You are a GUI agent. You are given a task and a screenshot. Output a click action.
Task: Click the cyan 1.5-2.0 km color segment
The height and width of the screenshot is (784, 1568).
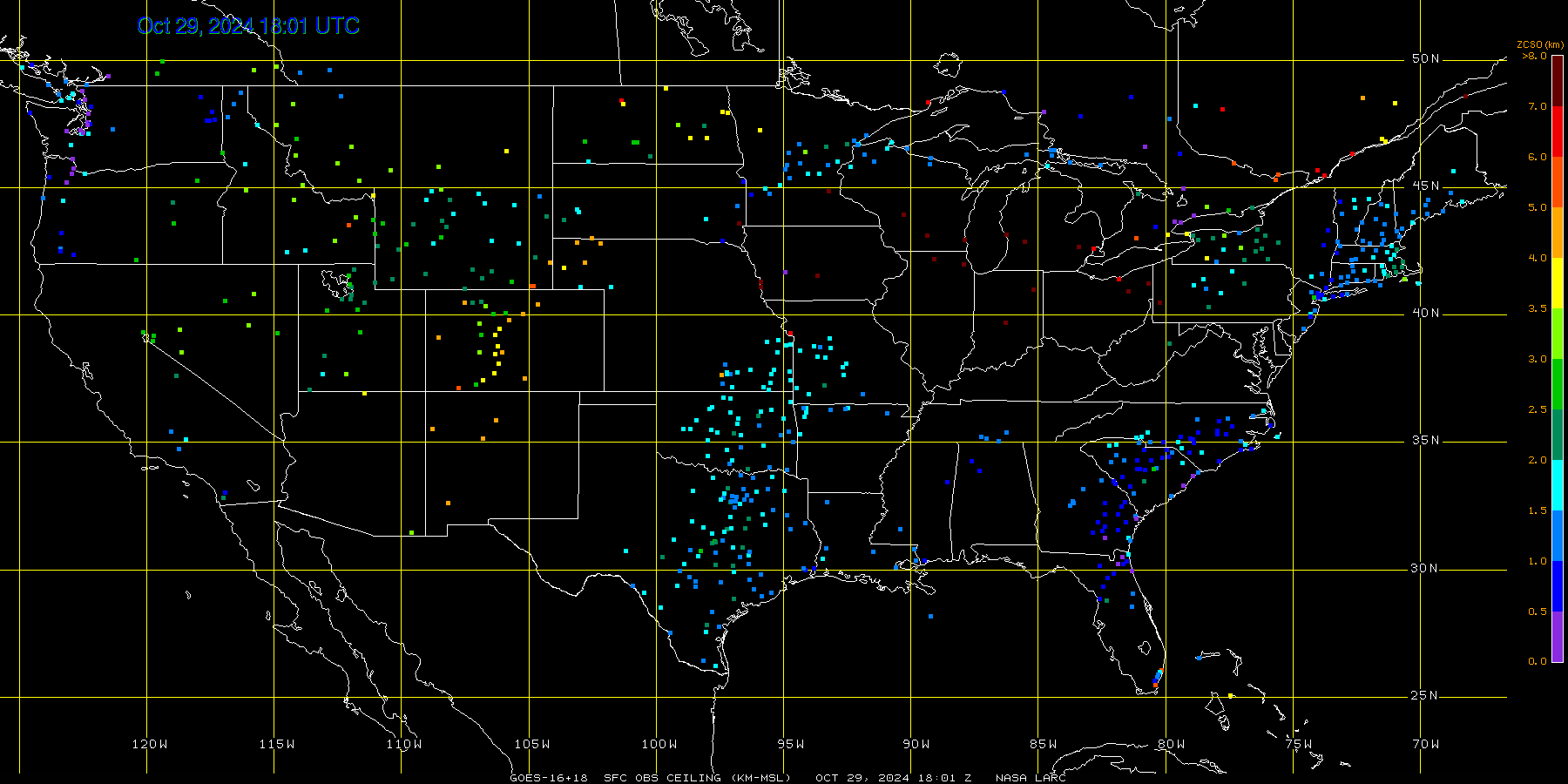pyautogui.click(x=1558, y=485)
